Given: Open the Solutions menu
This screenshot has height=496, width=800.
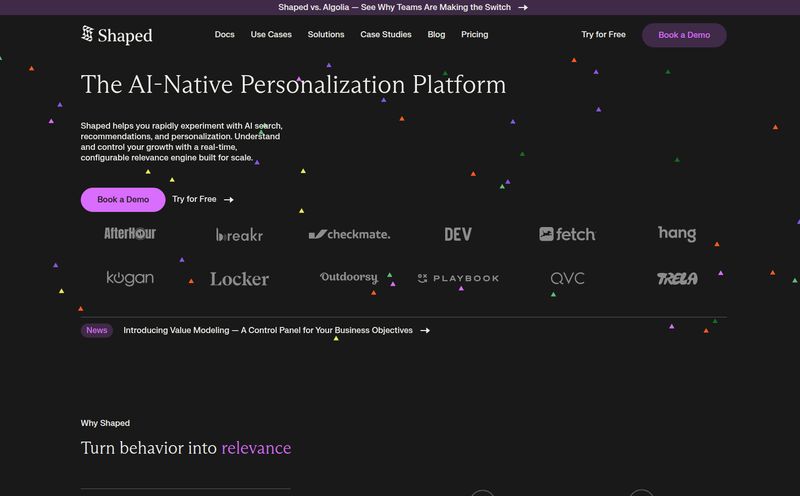Looking at the screenshot, I should (x=326, y=35).
